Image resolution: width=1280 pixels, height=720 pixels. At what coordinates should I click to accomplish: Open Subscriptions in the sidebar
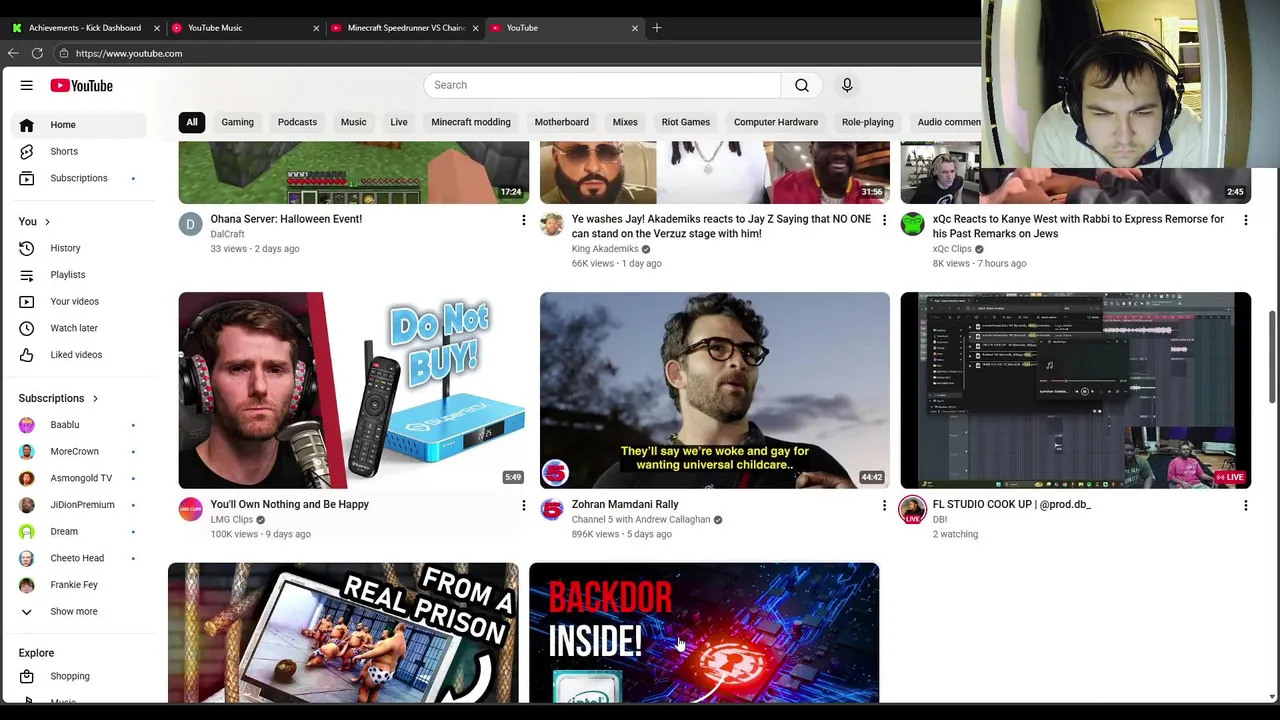tap(80, 178)
